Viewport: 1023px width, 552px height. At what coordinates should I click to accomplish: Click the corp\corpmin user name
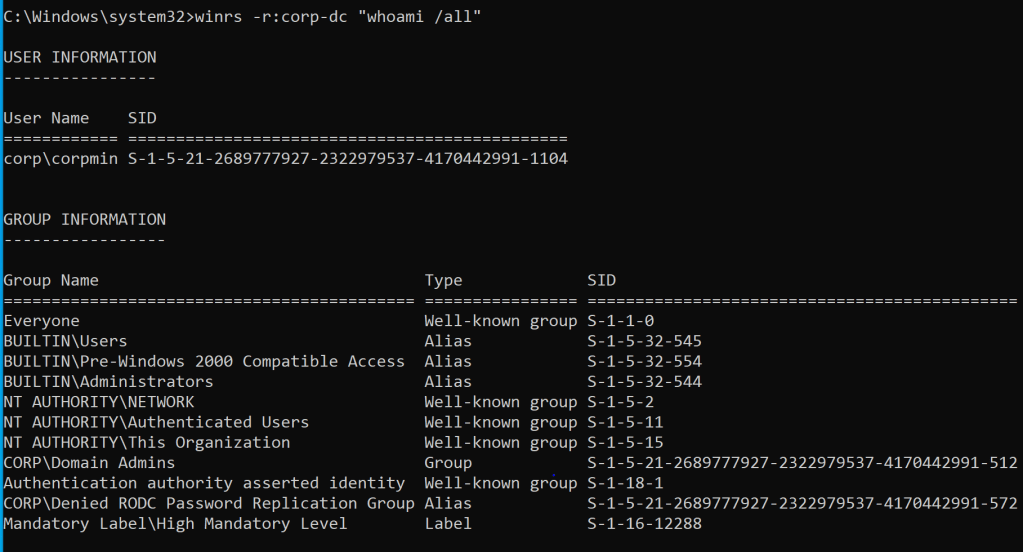coord(61,158)
